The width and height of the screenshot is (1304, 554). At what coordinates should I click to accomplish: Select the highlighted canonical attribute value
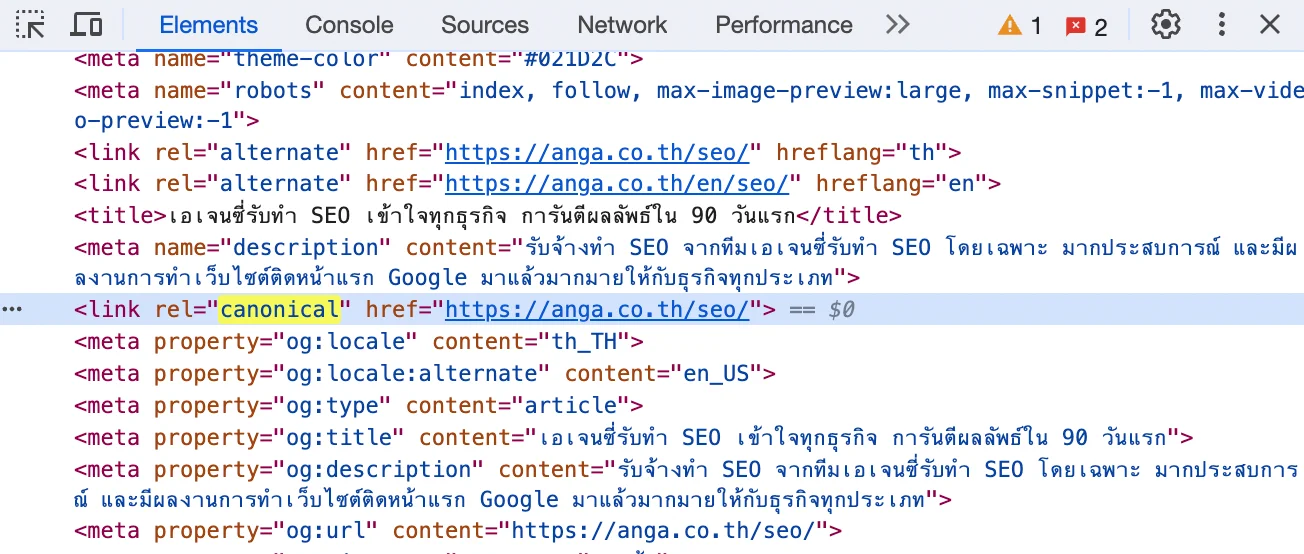pos(280,310)
